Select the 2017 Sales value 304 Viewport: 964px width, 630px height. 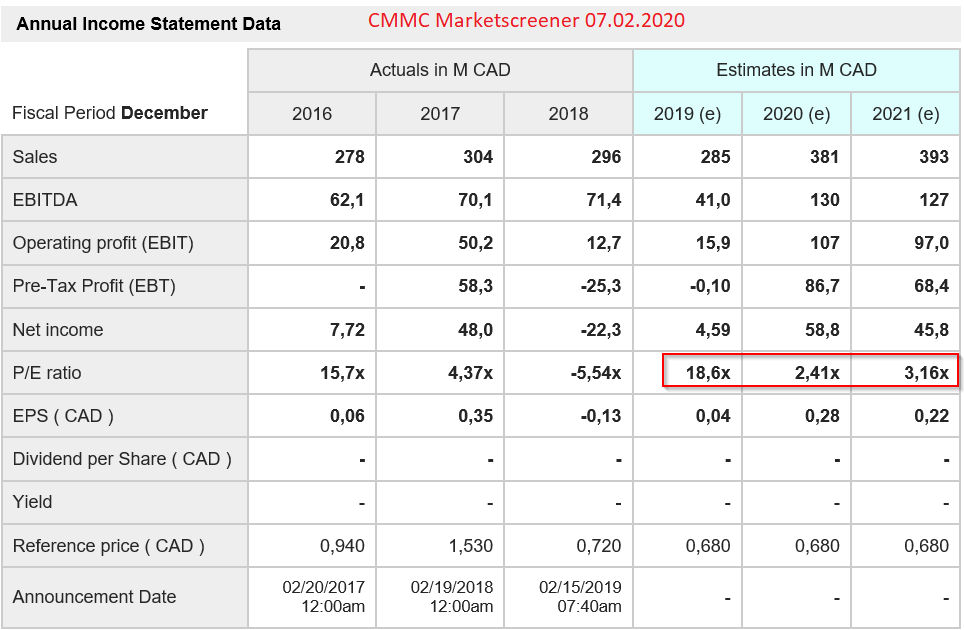[x=476, y=157]
